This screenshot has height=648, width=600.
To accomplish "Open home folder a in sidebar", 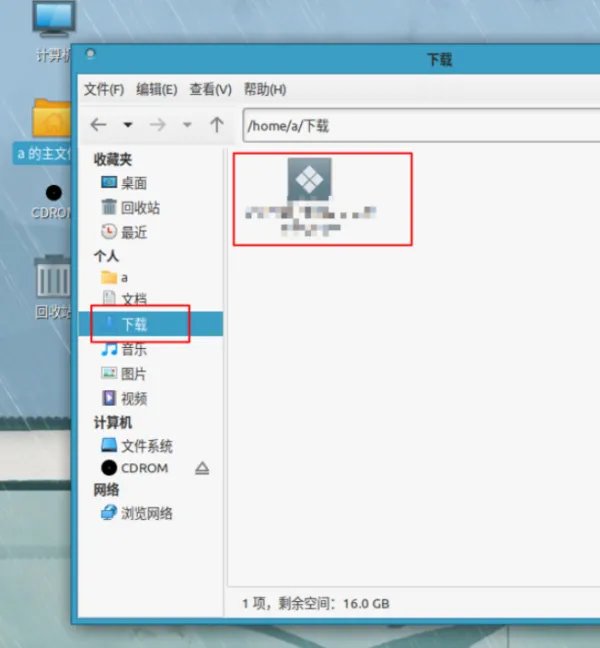I will [151, 277].
